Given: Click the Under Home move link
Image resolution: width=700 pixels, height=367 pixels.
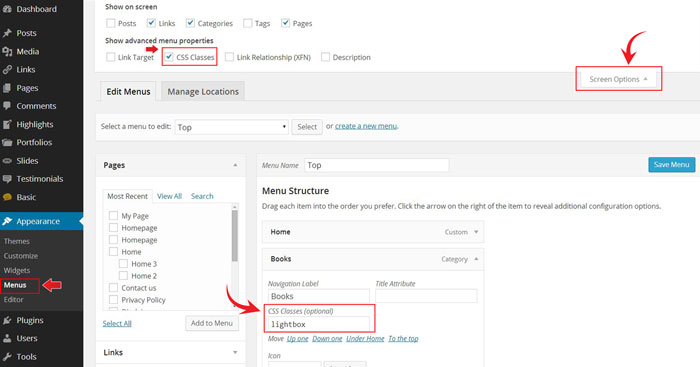Looking at the screenshot, I should click(365, 338).
